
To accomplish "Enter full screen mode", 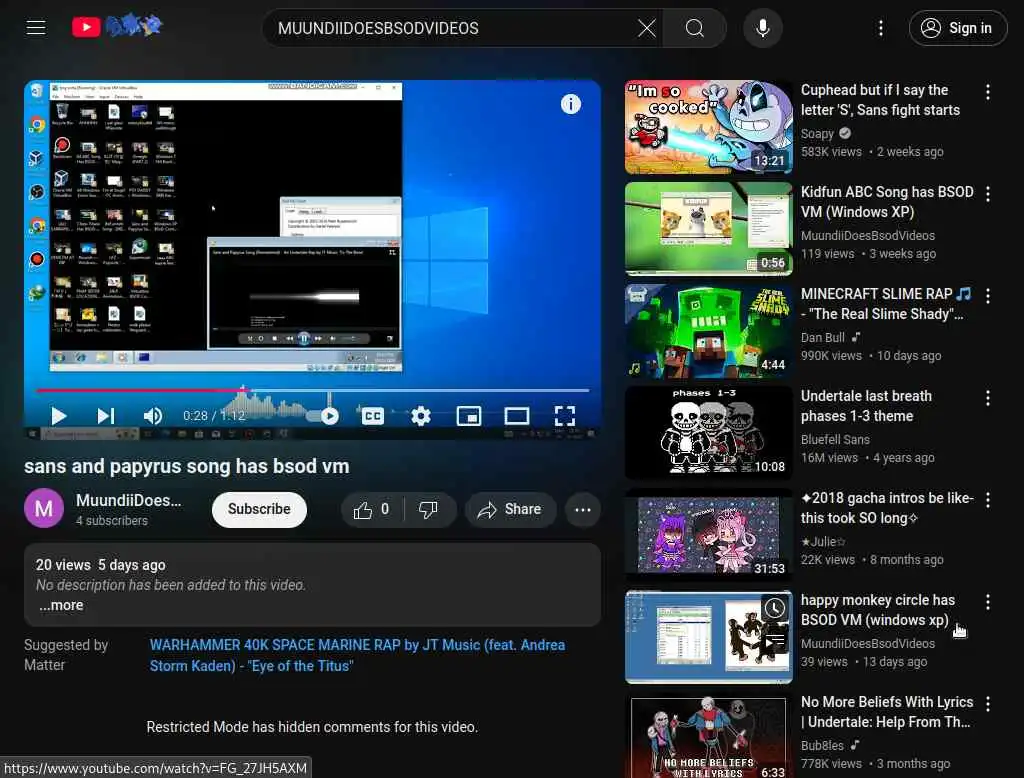I will [x=565, y=415].
